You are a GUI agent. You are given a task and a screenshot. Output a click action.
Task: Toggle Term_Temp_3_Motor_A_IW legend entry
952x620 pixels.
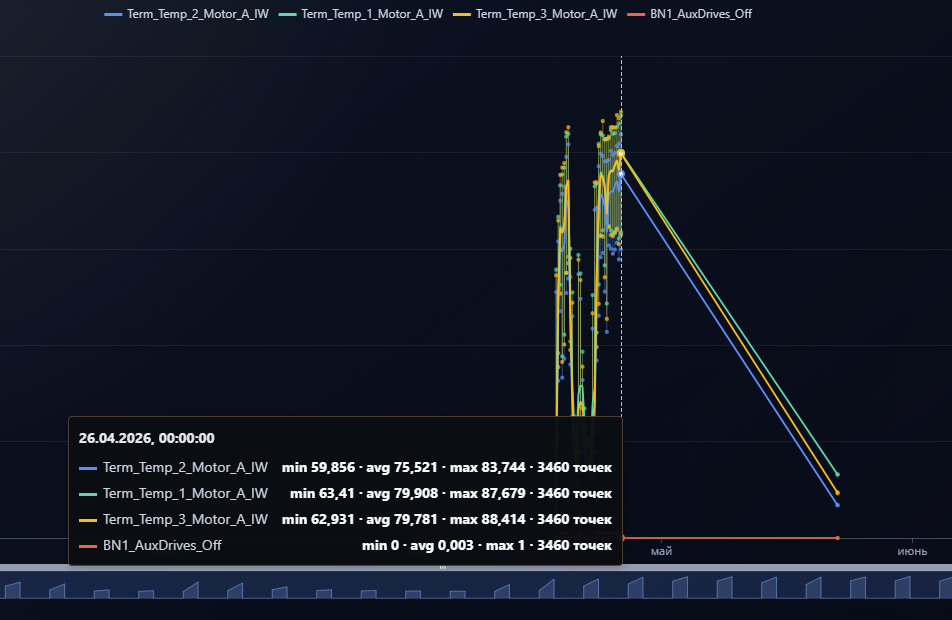tap(536, 14)
